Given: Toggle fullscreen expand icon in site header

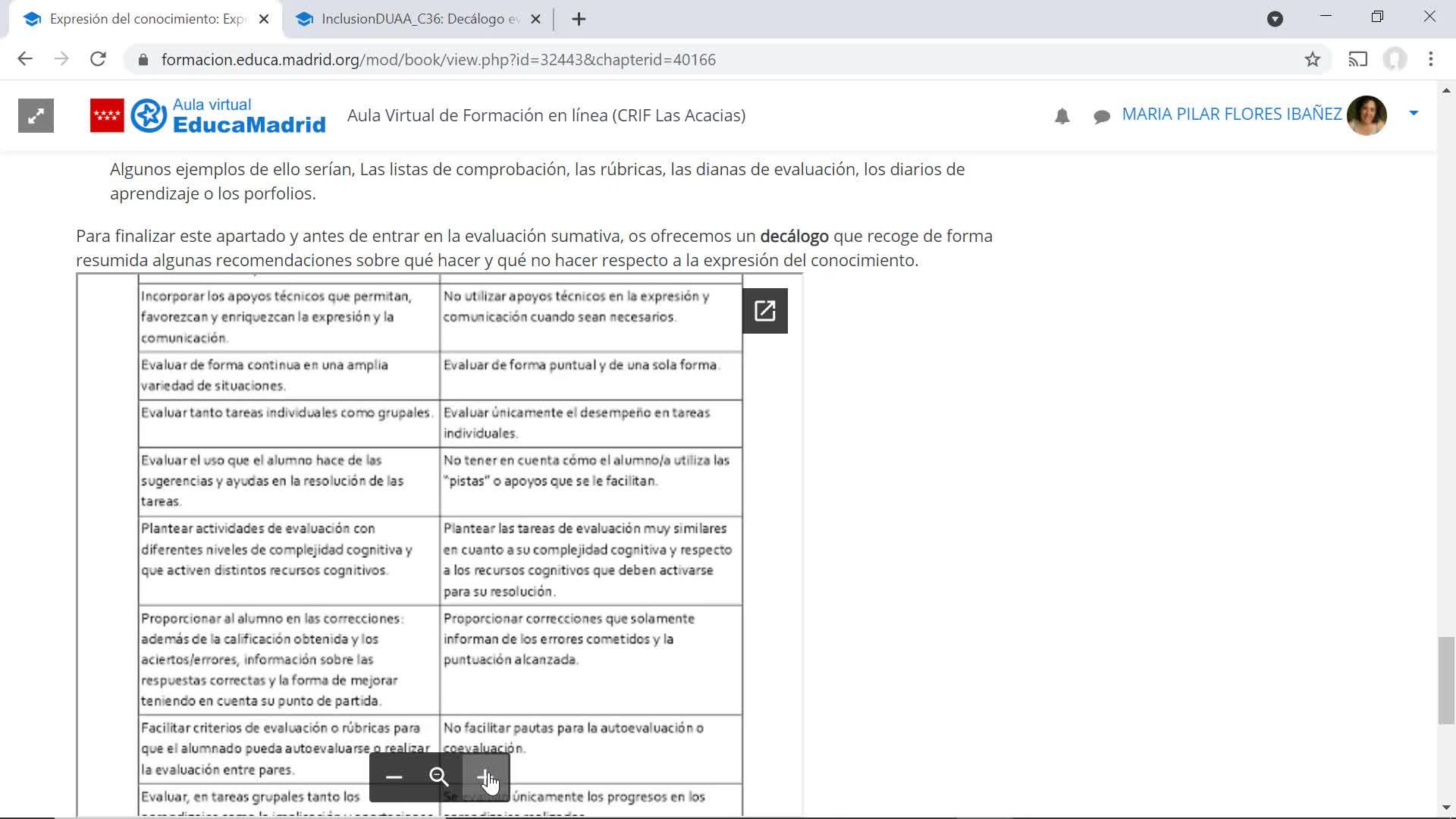Looking at the screenshot, I should [x=36, y=115].
